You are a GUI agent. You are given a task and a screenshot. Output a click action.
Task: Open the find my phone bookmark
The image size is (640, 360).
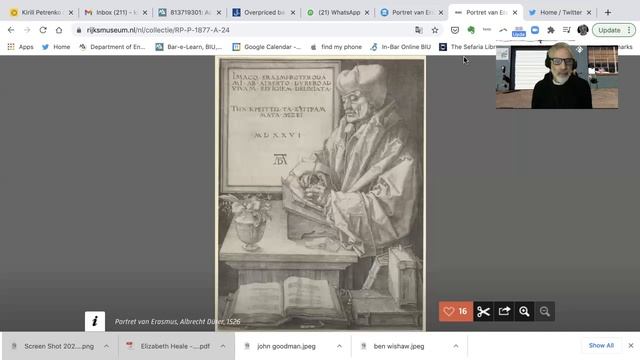click(336, 47)
